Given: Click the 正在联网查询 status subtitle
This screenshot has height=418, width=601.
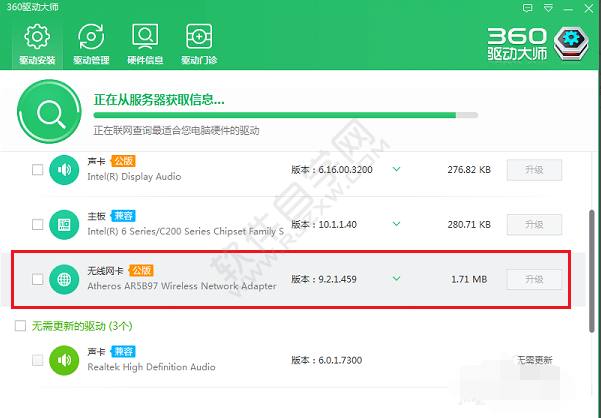Looking at the screenshot, I should tap(176, 131).
